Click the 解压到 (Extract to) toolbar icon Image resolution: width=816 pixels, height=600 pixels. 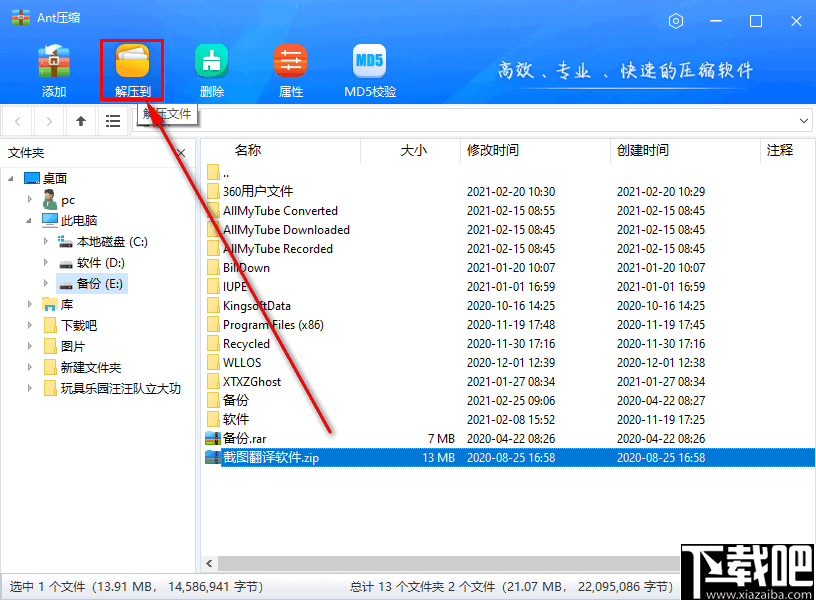132,71
